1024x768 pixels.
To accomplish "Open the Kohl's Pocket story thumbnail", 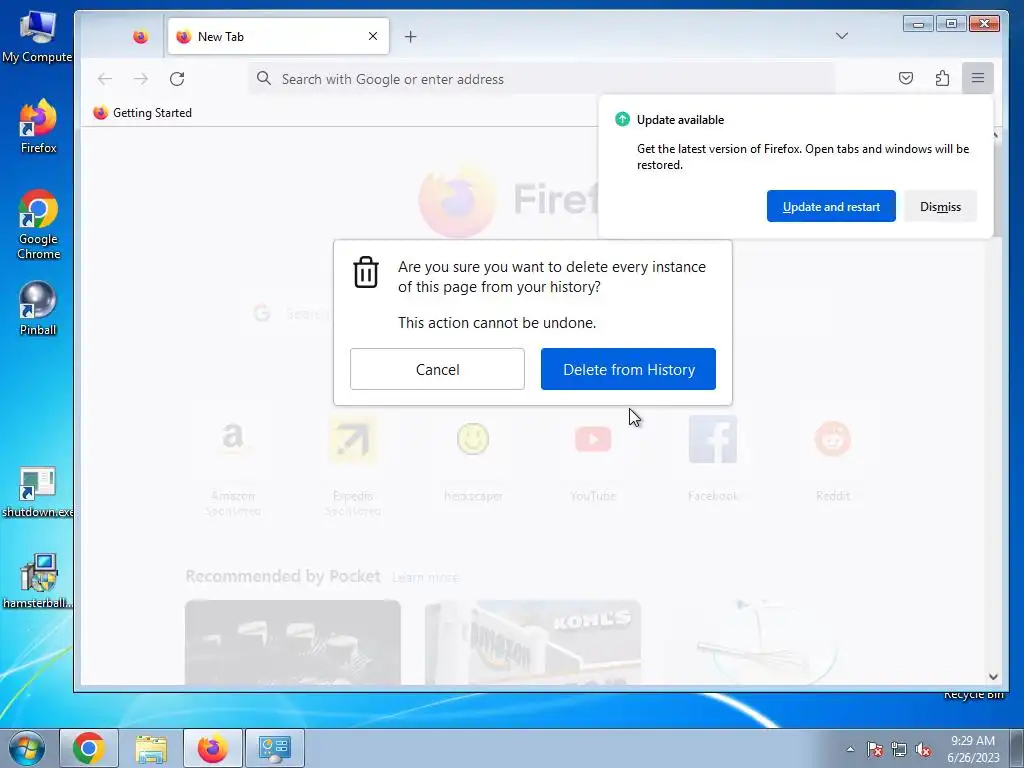I will tap(532, 642).
